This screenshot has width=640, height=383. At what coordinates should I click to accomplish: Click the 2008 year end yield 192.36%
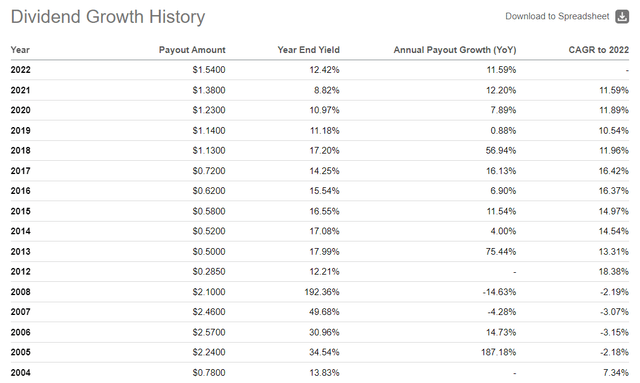click(x=322, y=292)
